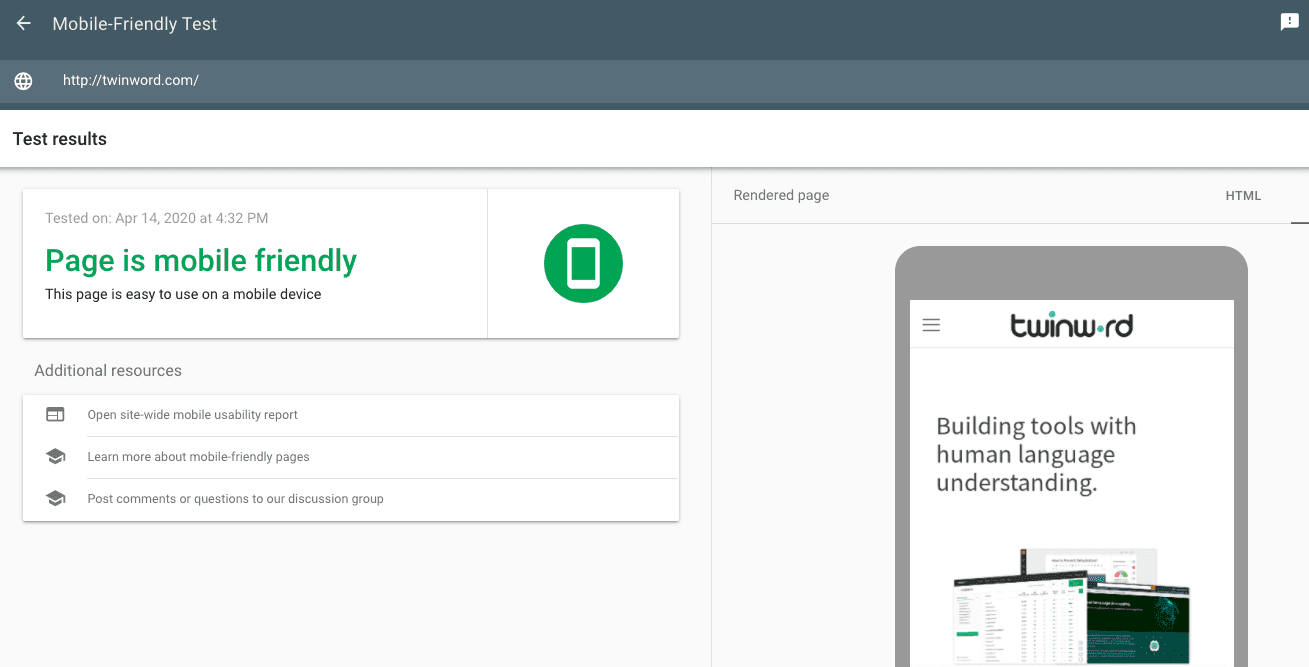Screen dimensions: 1309x667
Task: Switch to the HTML tab
Action: pyautogui.click(x=1243, y=196)
